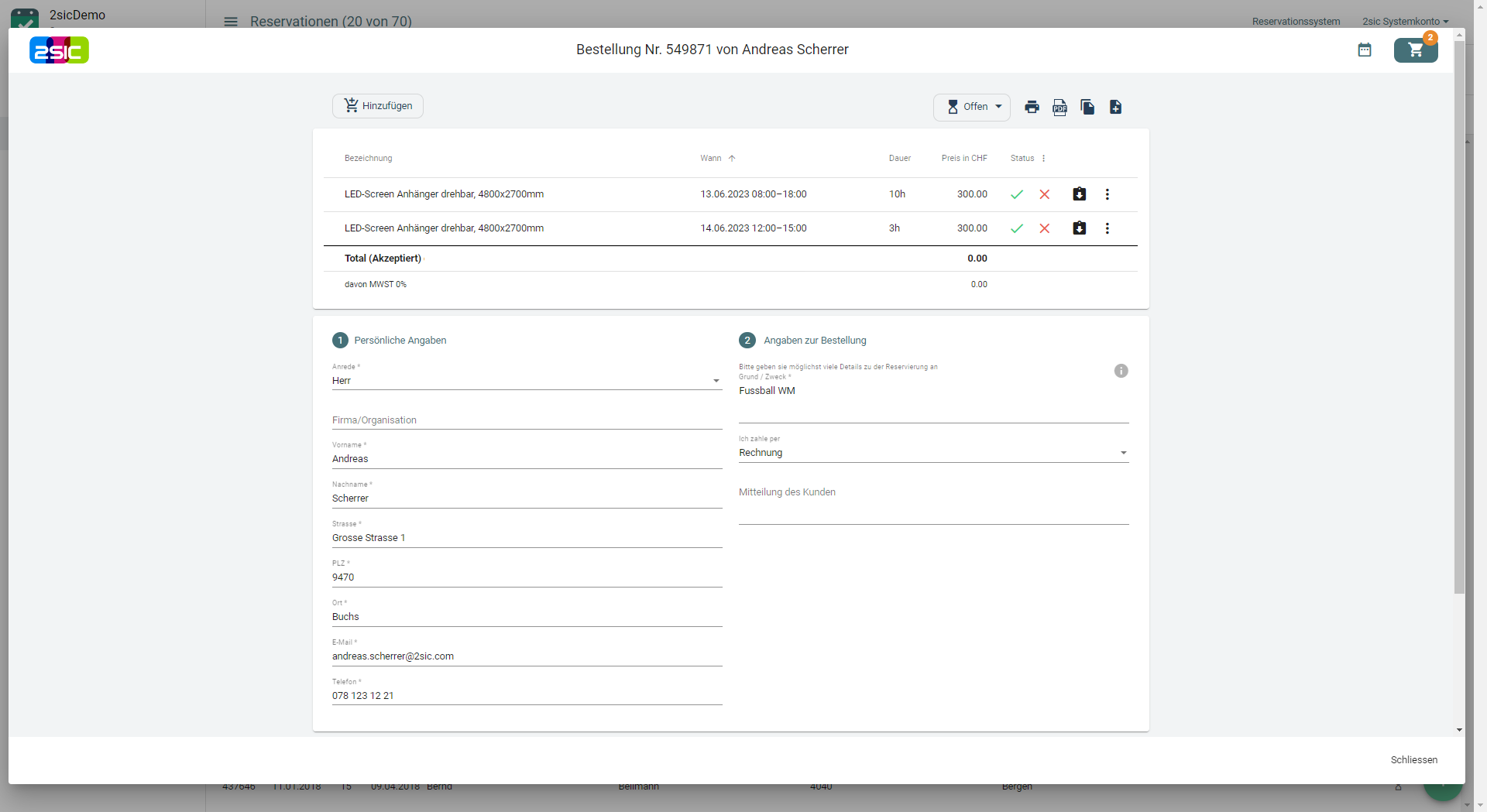Click the Hinzufügen button
The image size is (1487, 812).
point(378,106)
